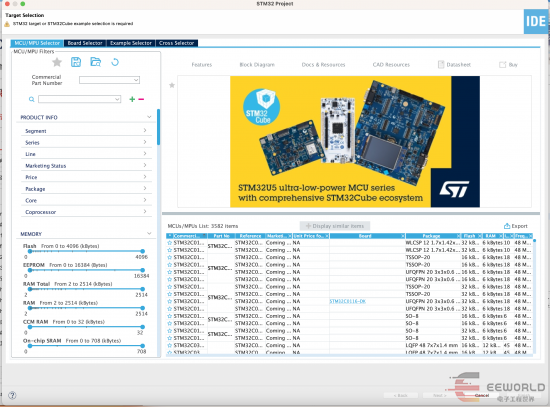
Task: Switch to the Board Selector tab
Action: point(85,43)
